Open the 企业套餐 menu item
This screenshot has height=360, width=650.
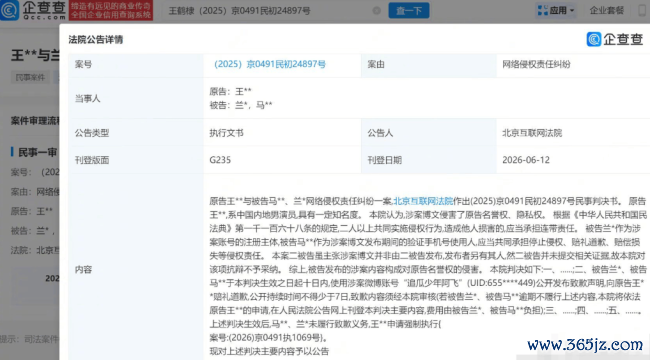pyautogui.click(x=606, y=10)
